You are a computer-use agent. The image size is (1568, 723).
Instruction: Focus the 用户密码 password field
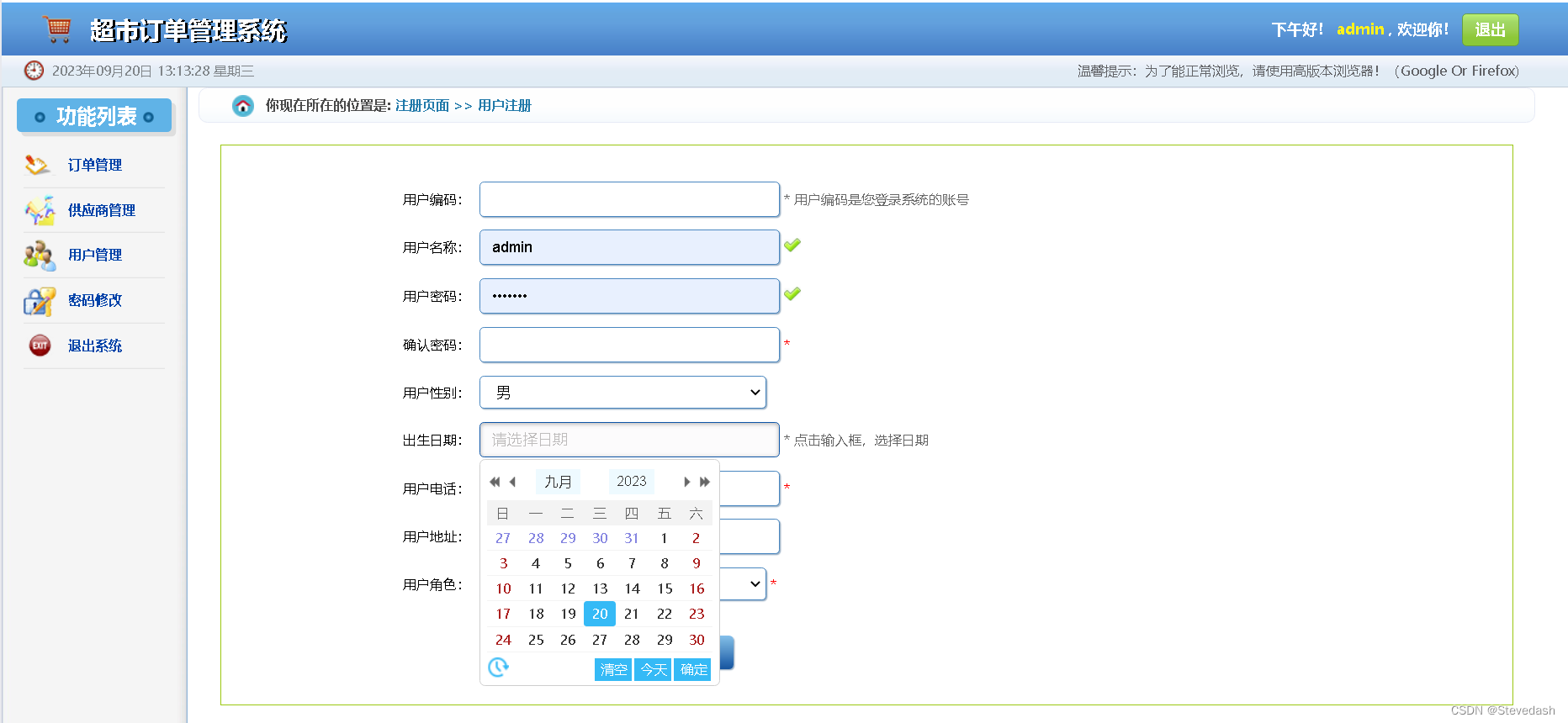(629, 296)
